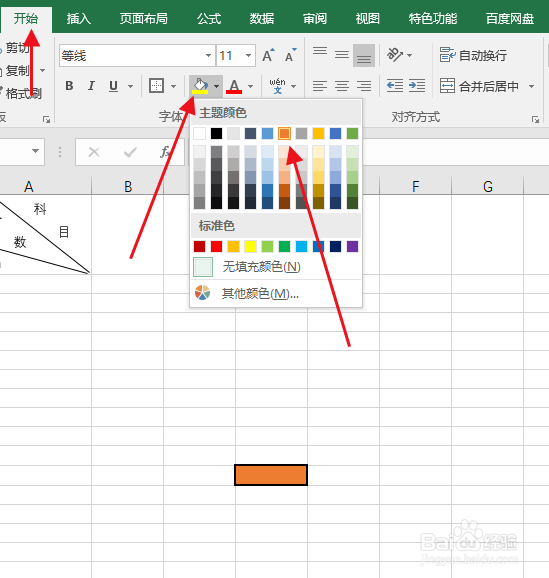The image size is (549, 578).
Task: Select the orange filled cell
Action: [271, 475]
